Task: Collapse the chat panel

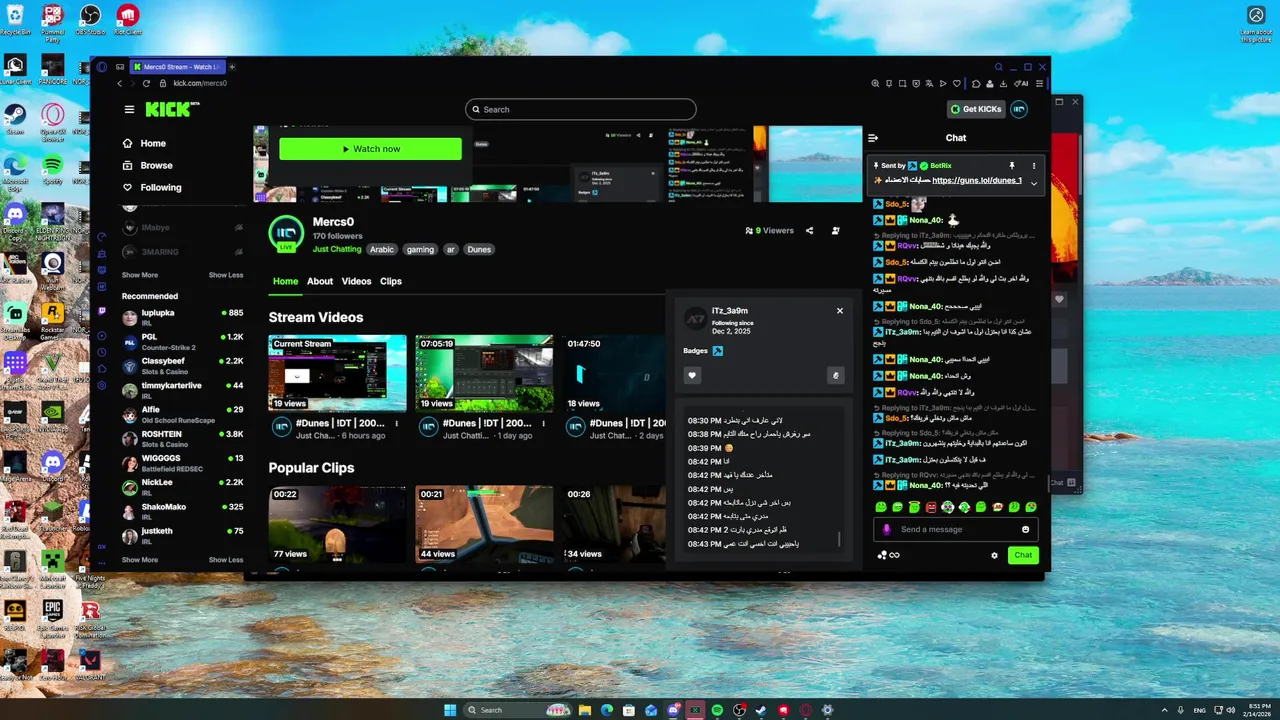Action: point(873,138)
